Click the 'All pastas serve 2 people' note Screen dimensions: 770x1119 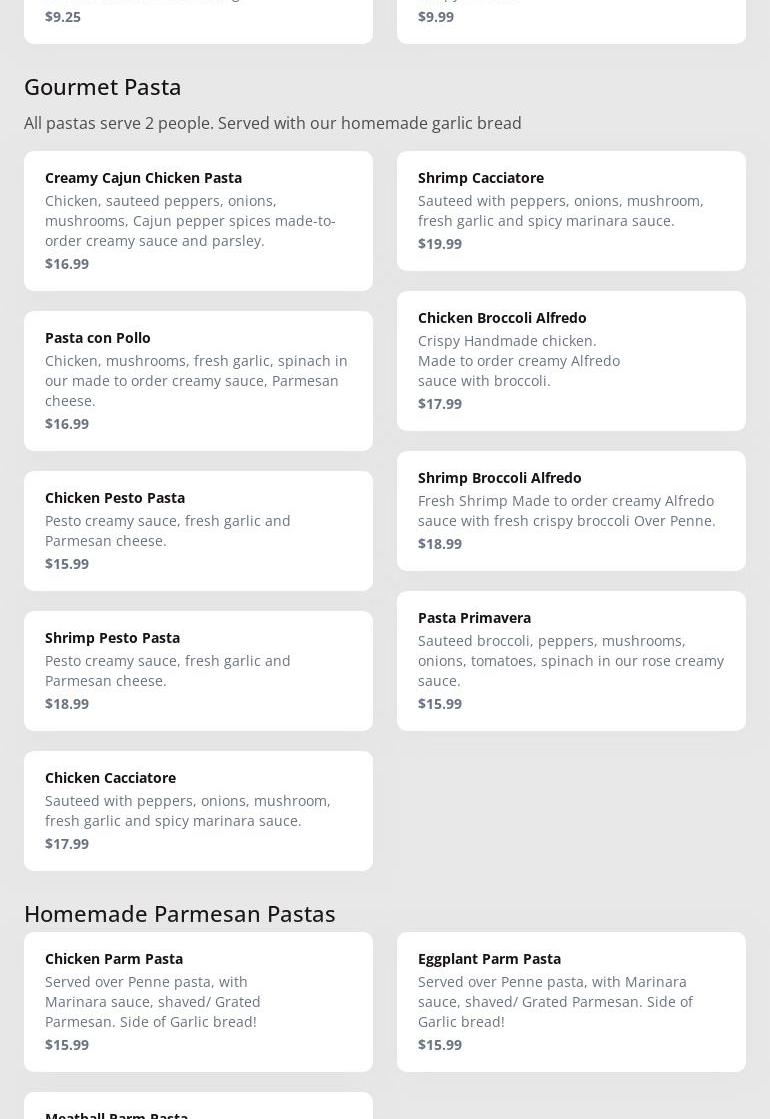coord(272,123)
